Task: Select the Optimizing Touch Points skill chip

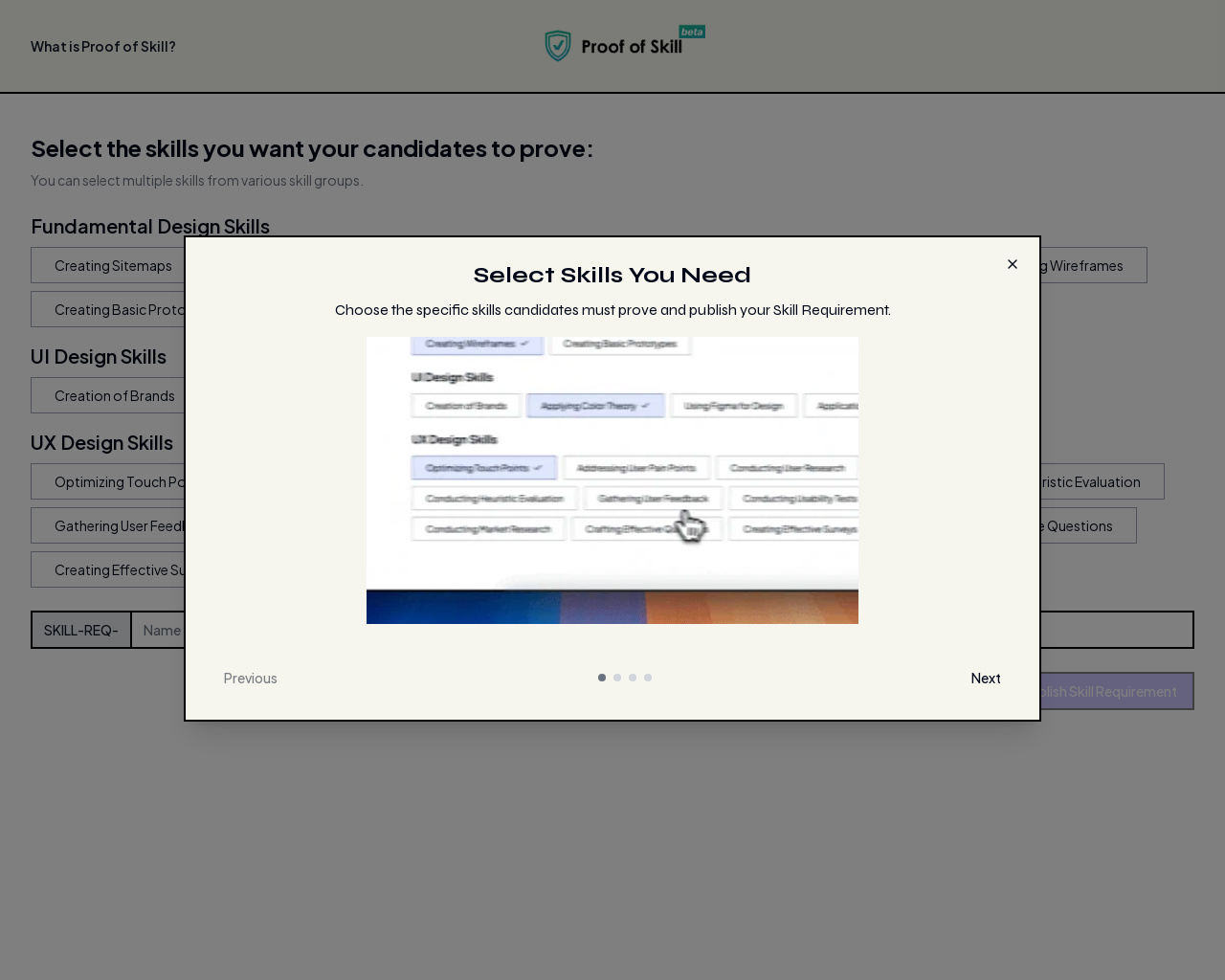Action: click(x=107, y=481)
